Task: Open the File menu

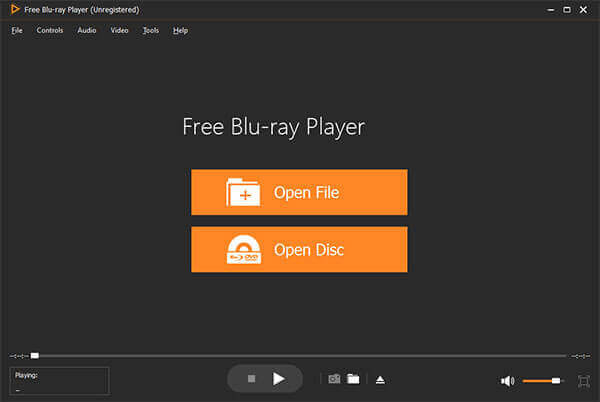Action: tap(17, 30)
